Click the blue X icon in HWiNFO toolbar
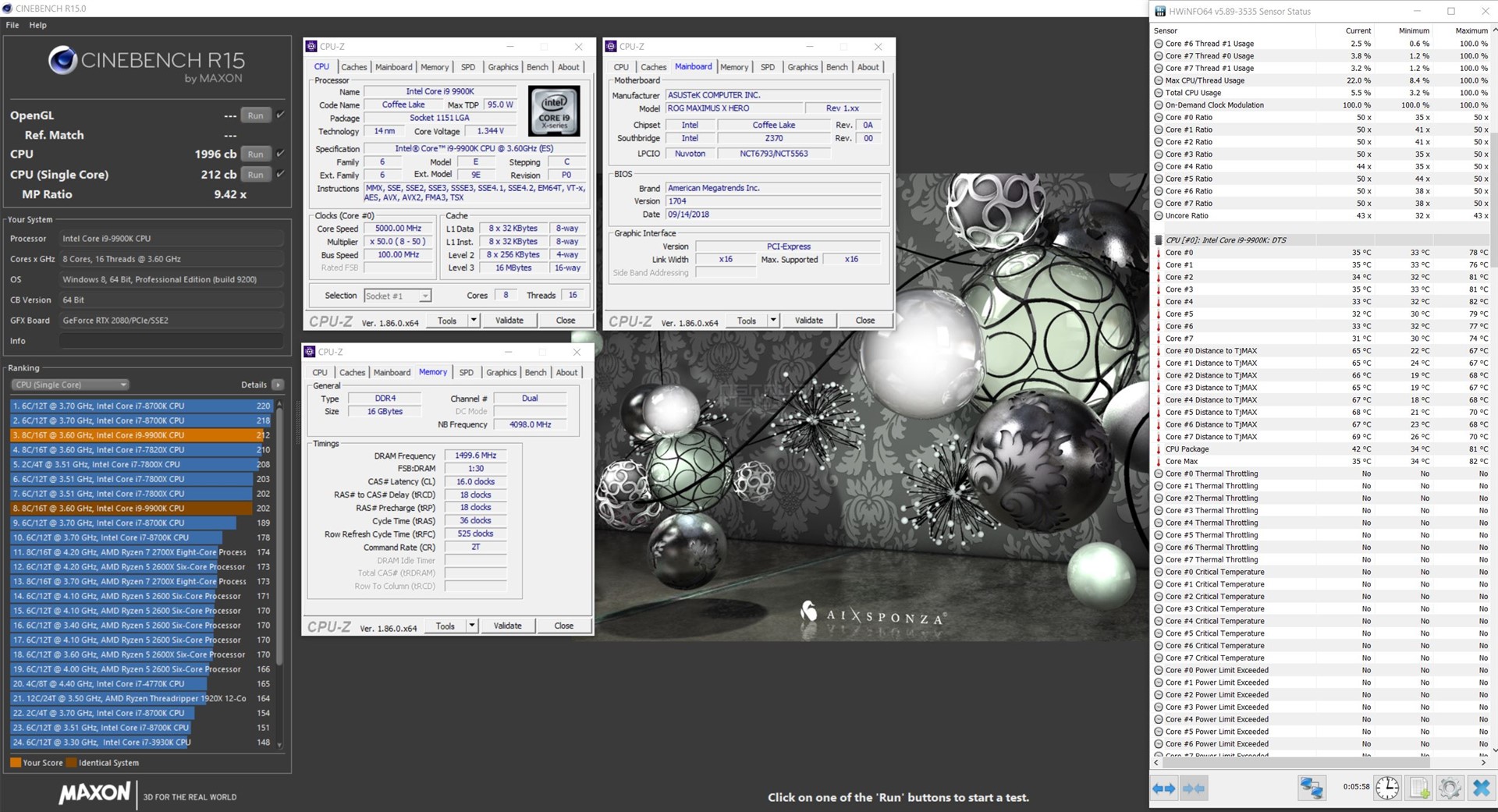The image size is (1498, 812). [1481, 788]
